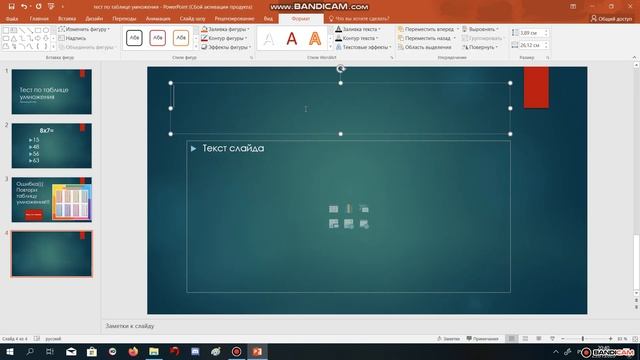Open Заливка фигуры dropdown
The width and height of the screenshot is (640, 360).
tap(225, 29)
